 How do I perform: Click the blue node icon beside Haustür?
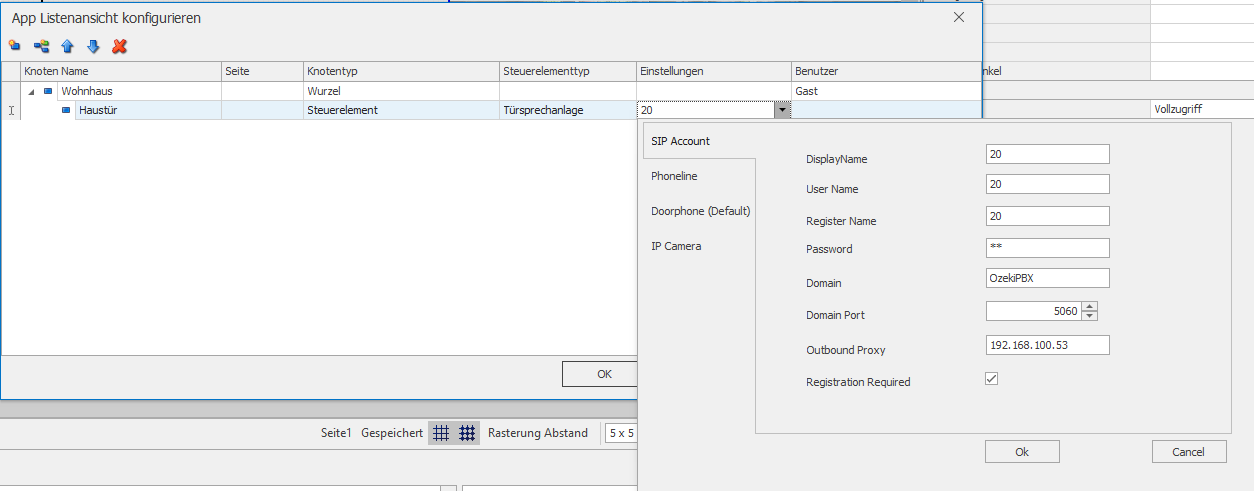[x=66, y=110]
